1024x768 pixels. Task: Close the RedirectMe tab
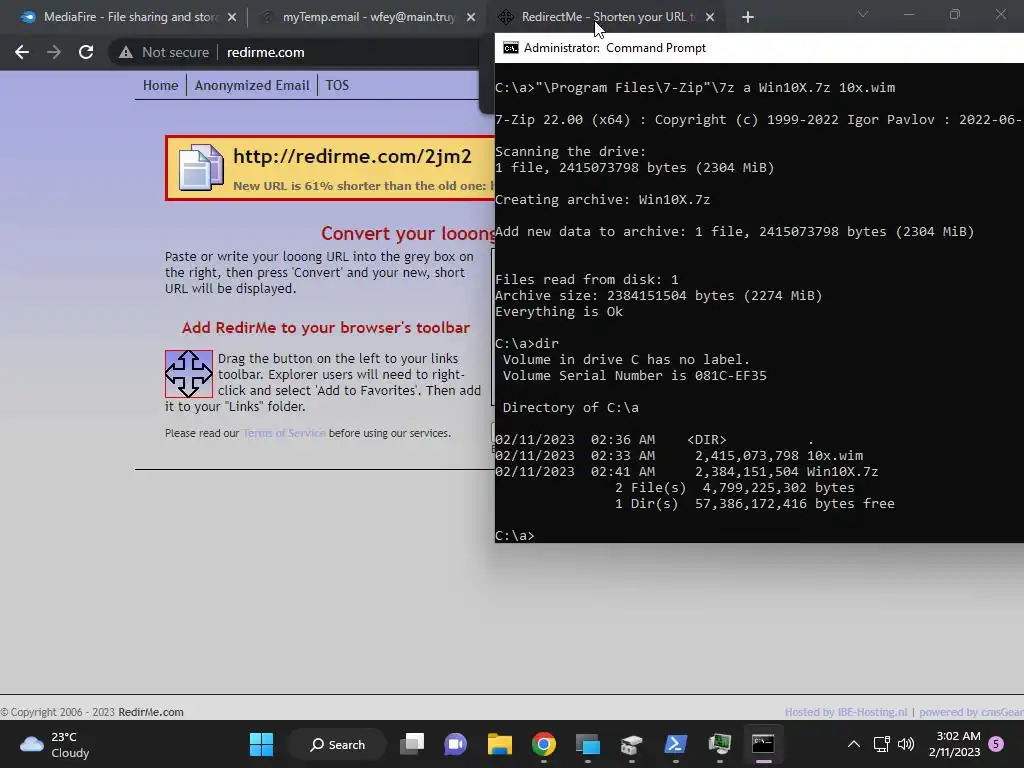(710, 17)
